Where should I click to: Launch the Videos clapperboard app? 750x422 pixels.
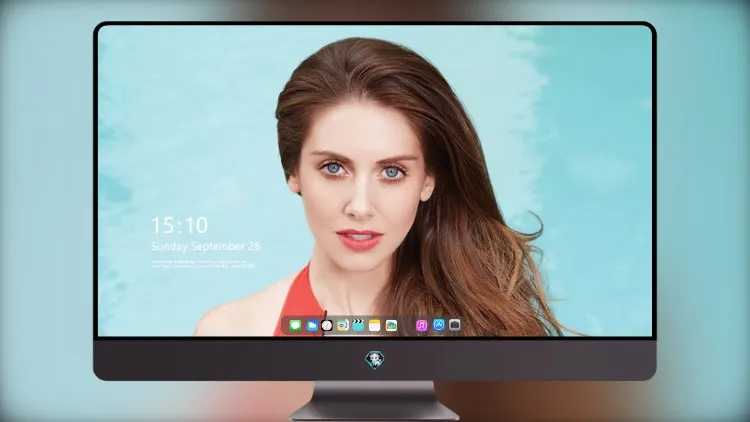(358, 325)
